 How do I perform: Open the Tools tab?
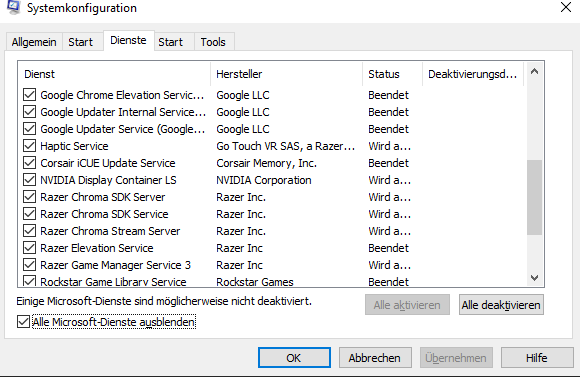213,42
